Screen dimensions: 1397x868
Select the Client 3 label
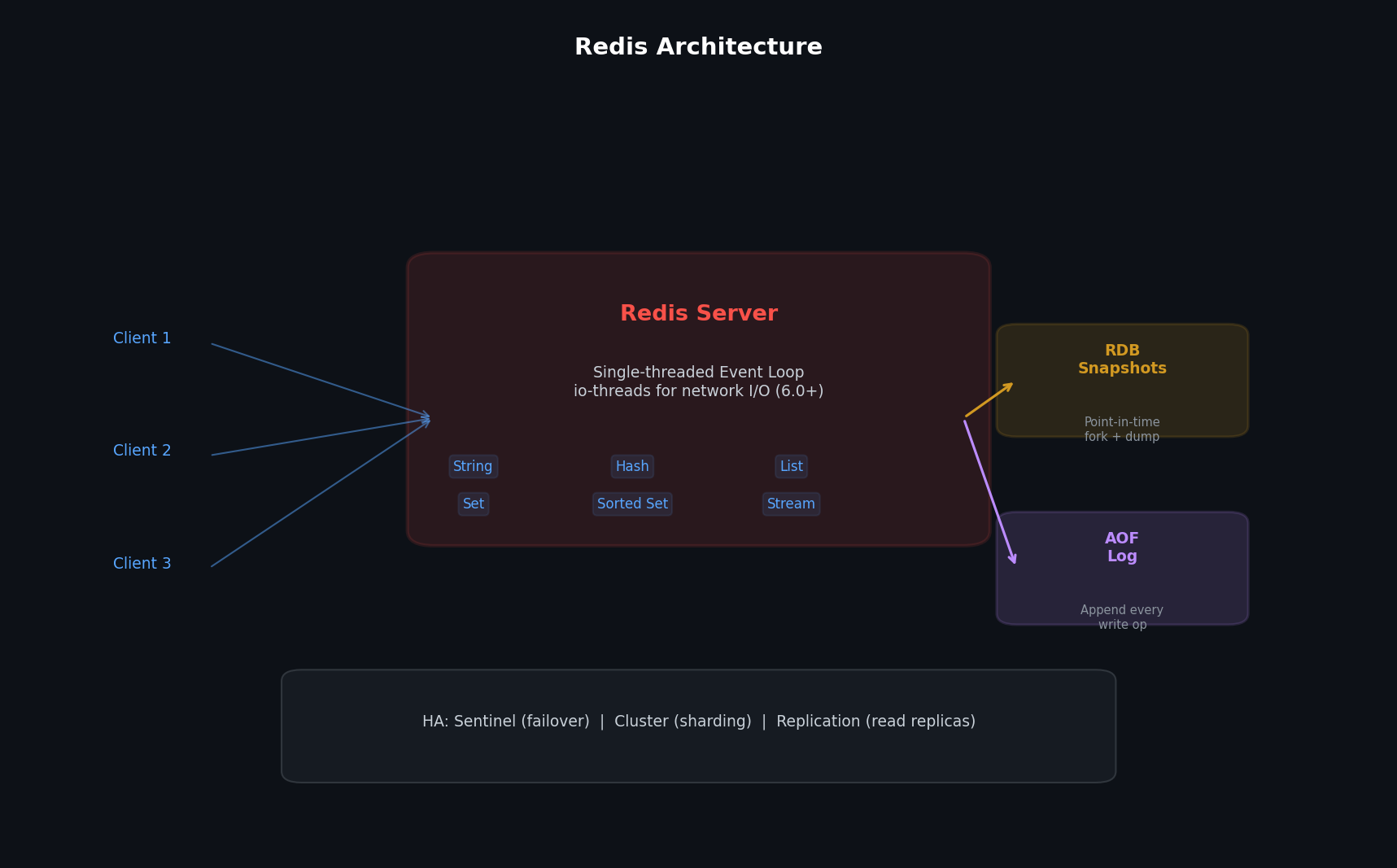142,564
